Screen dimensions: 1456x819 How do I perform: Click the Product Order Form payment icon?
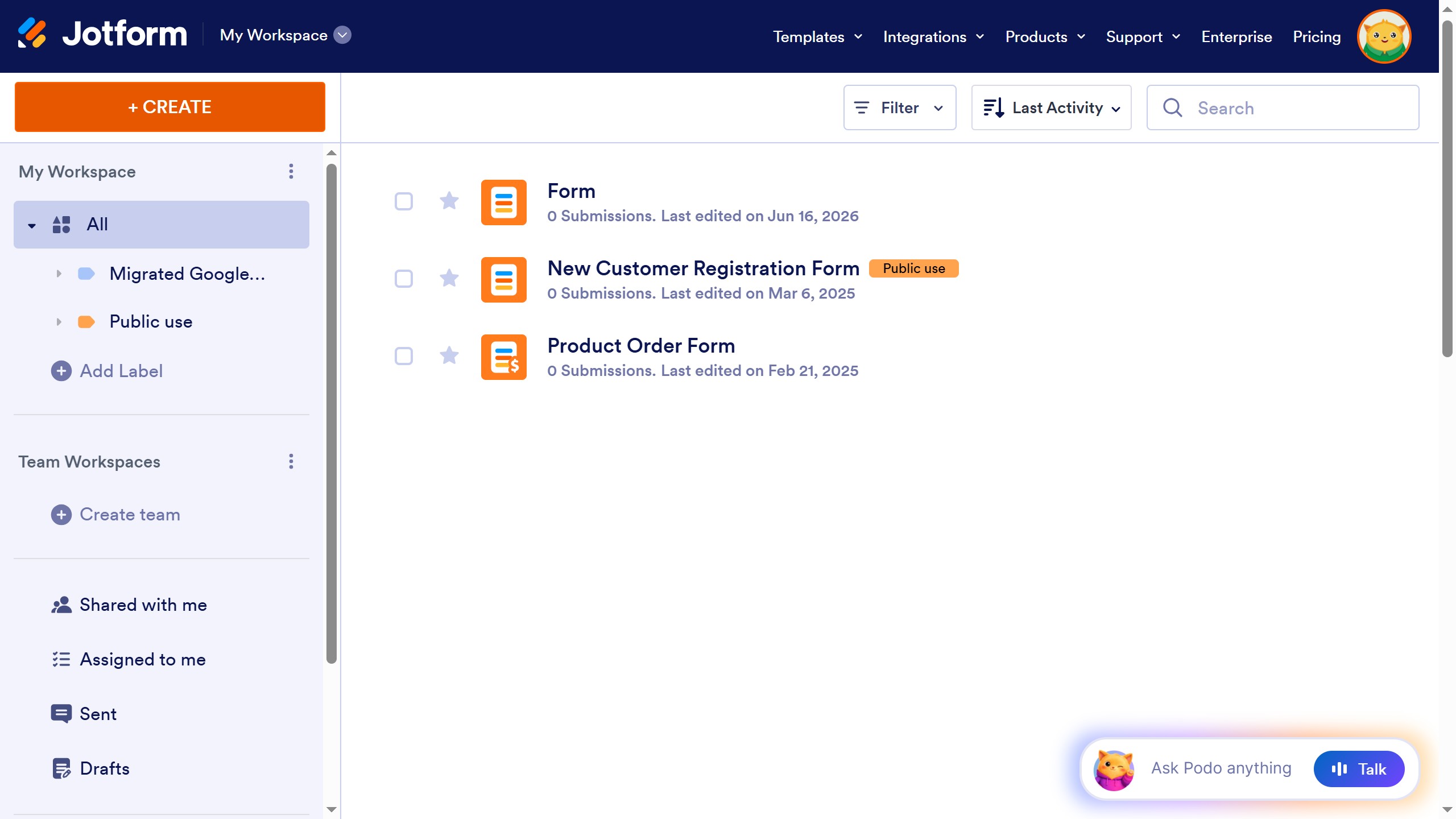click(x=503, y=357)
